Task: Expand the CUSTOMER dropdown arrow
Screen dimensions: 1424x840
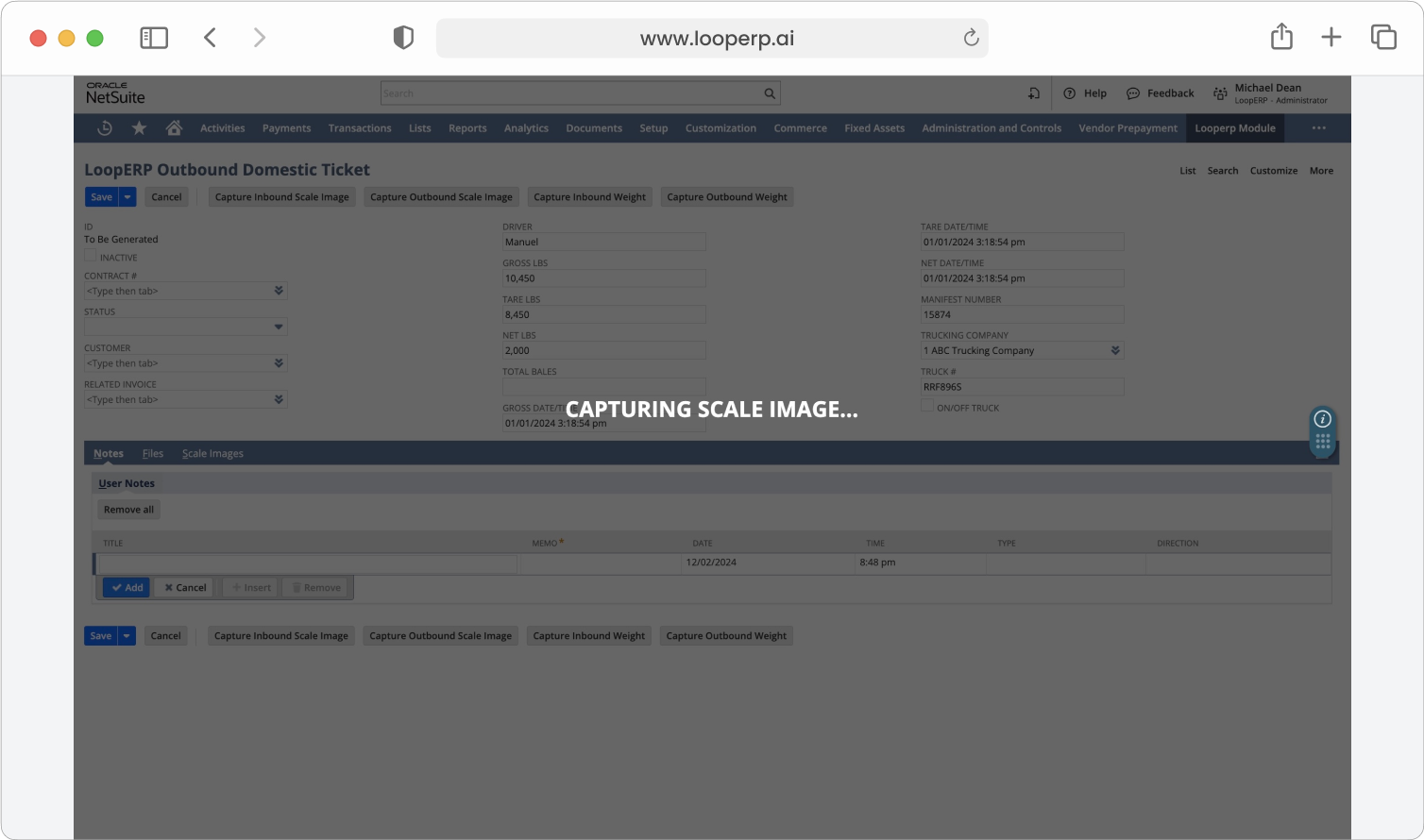Action: [x=279, y=363]
